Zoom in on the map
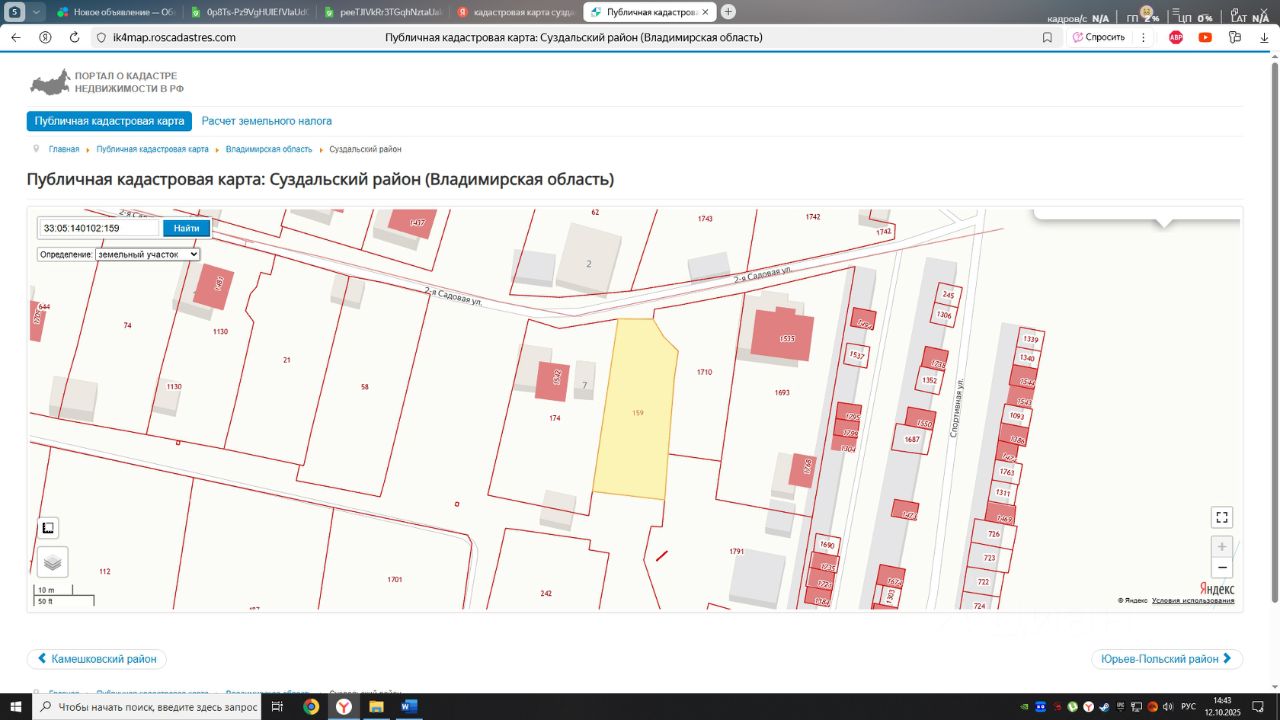The height and width of the screenshot is (720, 1280). (1221, 547)
